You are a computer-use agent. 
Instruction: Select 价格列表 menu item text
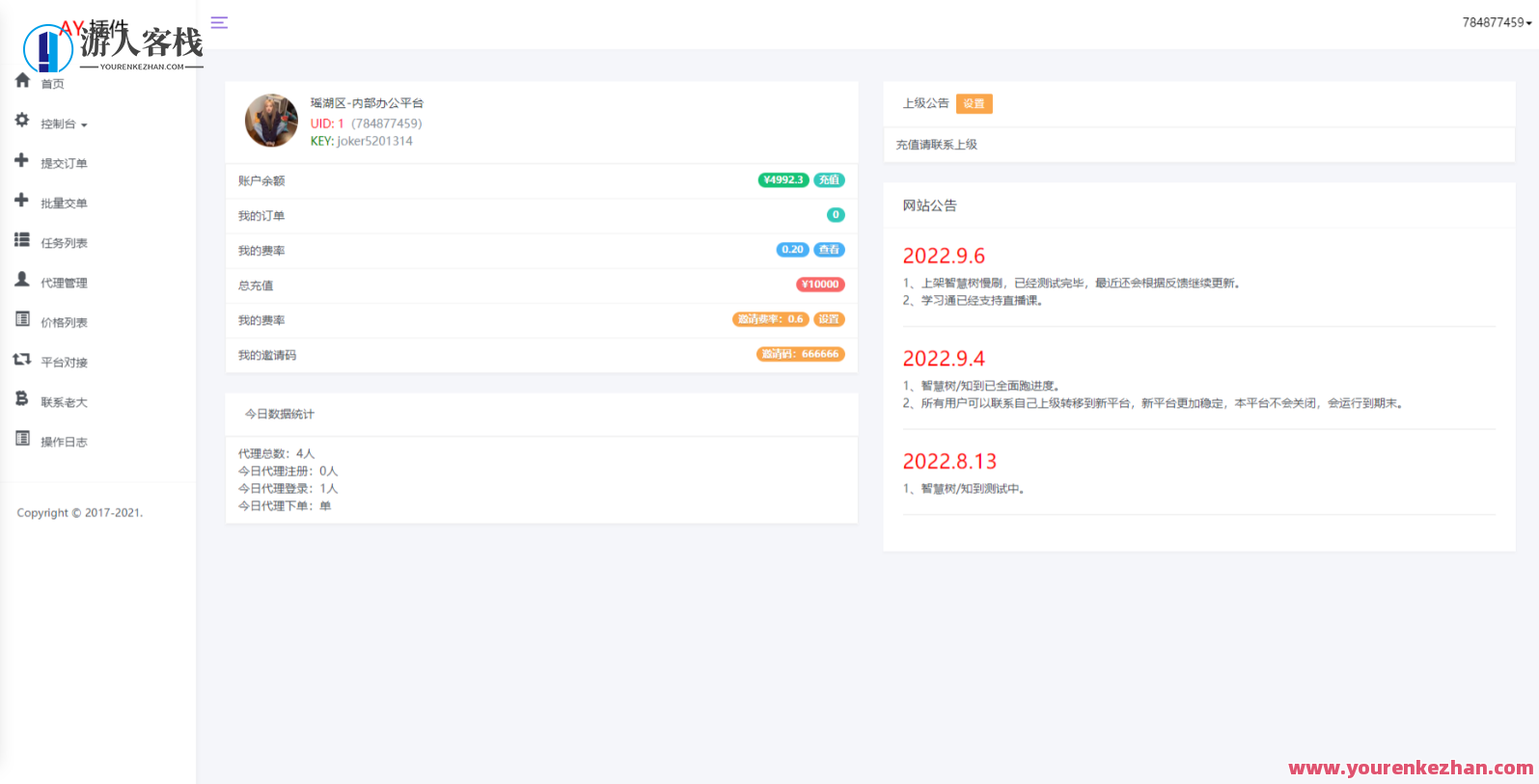point(64,323)
